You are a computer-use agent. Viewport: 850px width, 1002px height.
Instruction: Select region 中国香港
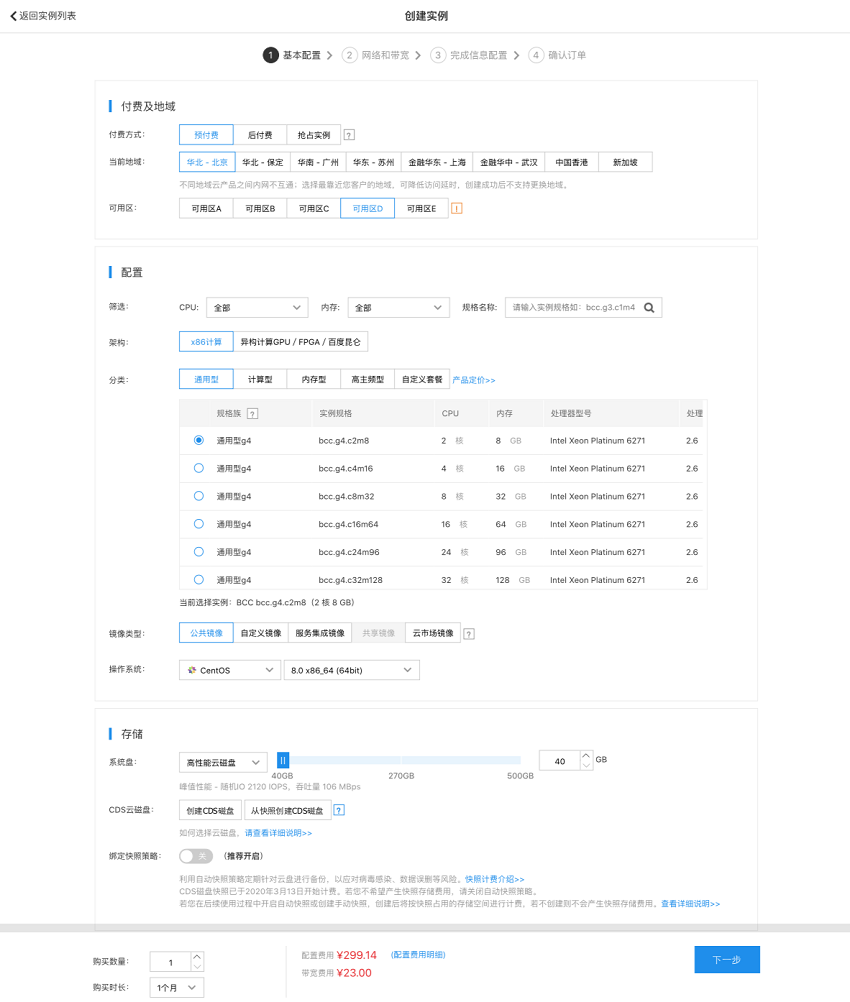pyautogui.click(x=571, y=162)
